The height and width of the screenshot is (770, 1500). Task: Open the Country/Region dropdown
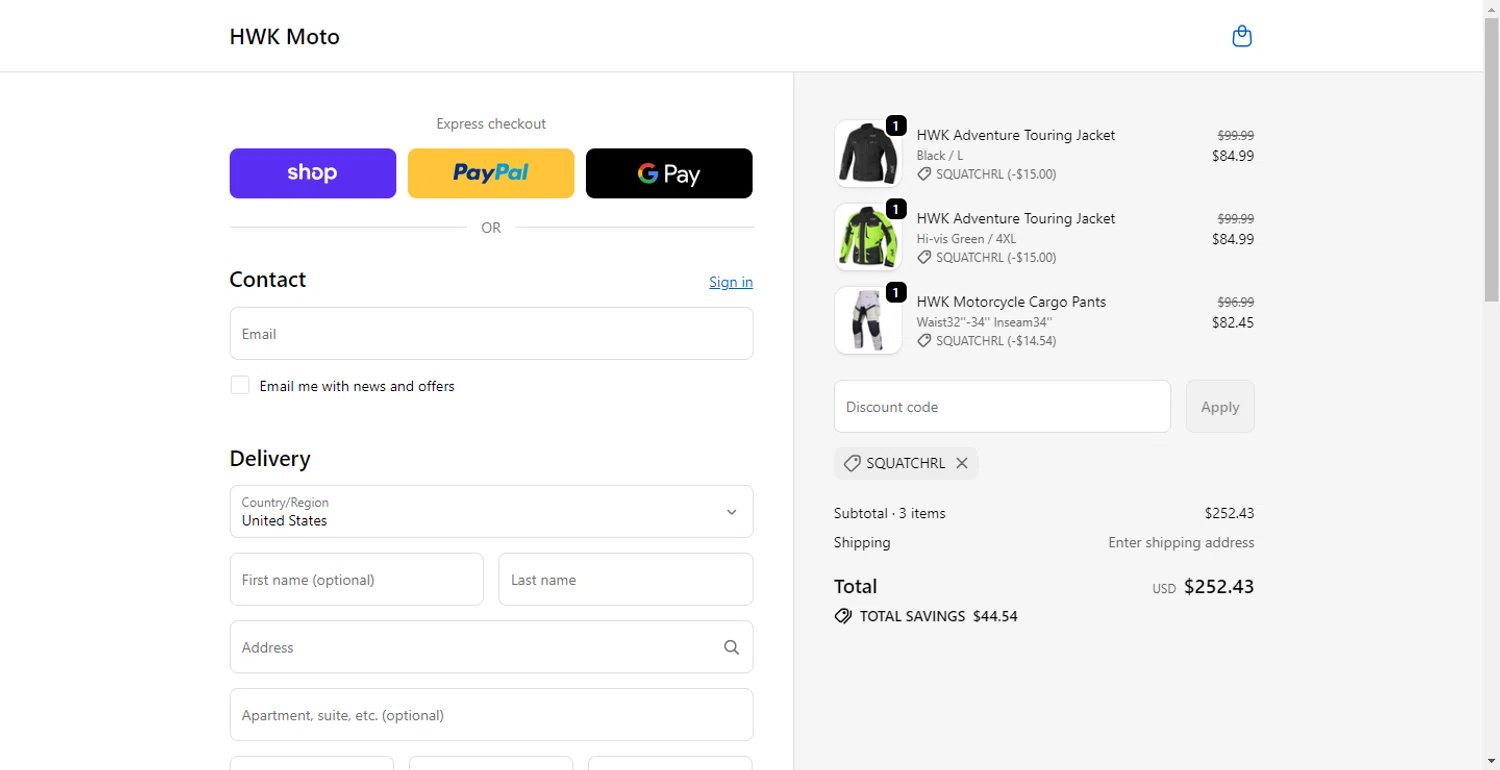[x=491, y=511]
